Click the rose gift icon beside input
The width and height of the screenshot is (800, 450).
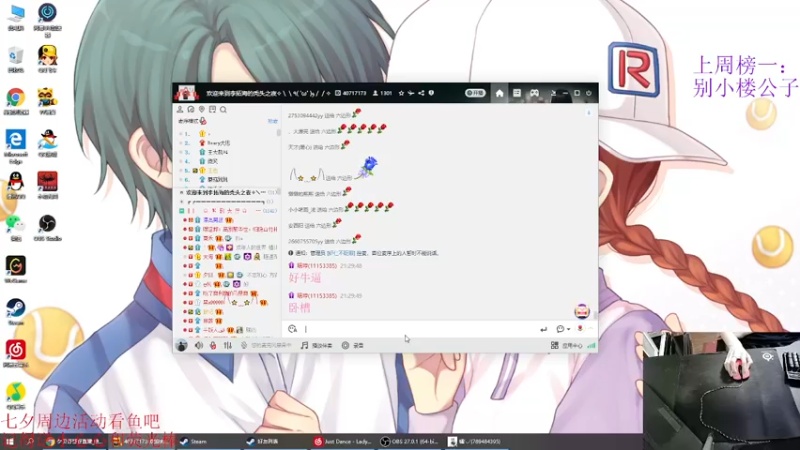coord(580,329)
